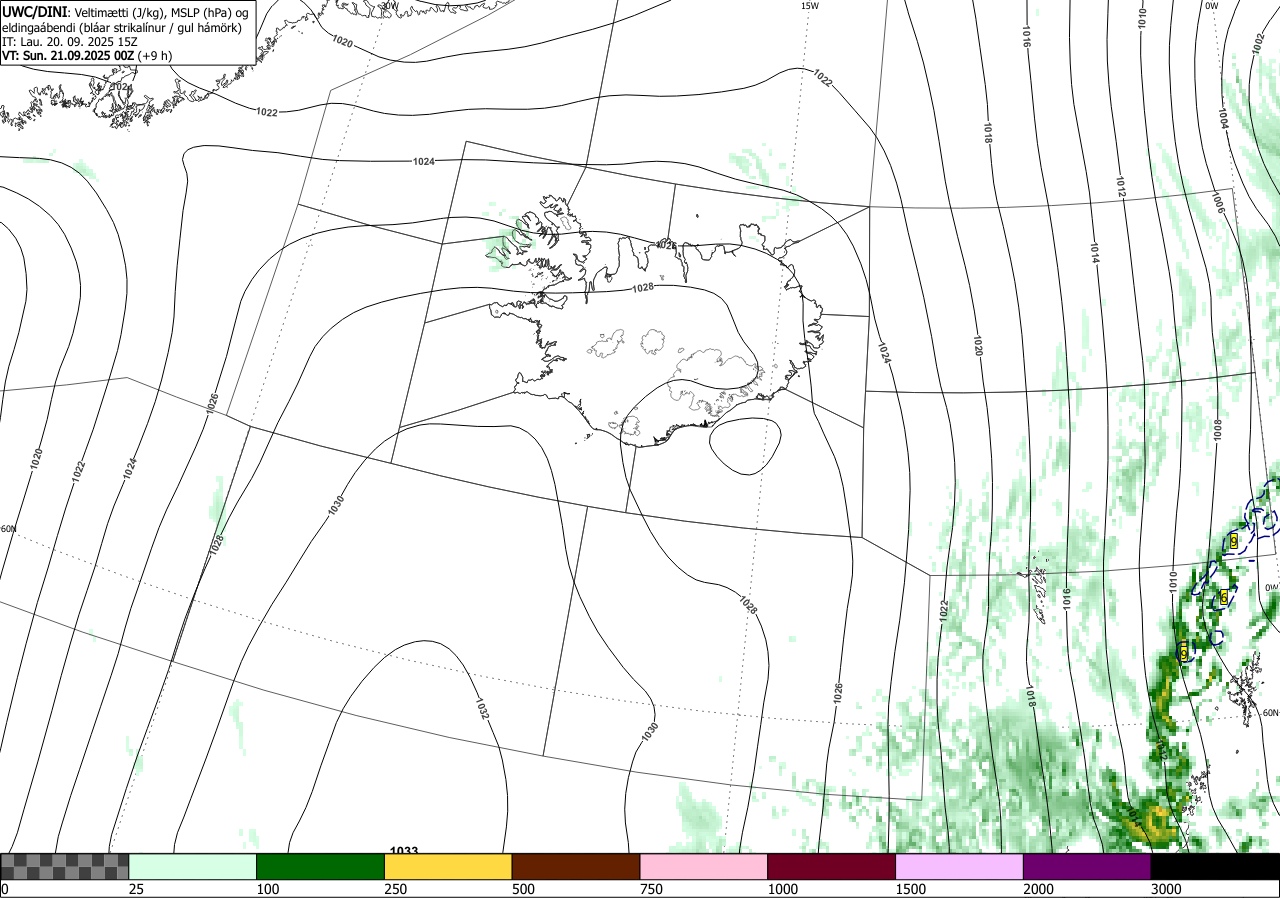The image size is (1280, 898).
Task: Pick the dark purple 2000–3000 legend swatch
Action: (1087, 866)
